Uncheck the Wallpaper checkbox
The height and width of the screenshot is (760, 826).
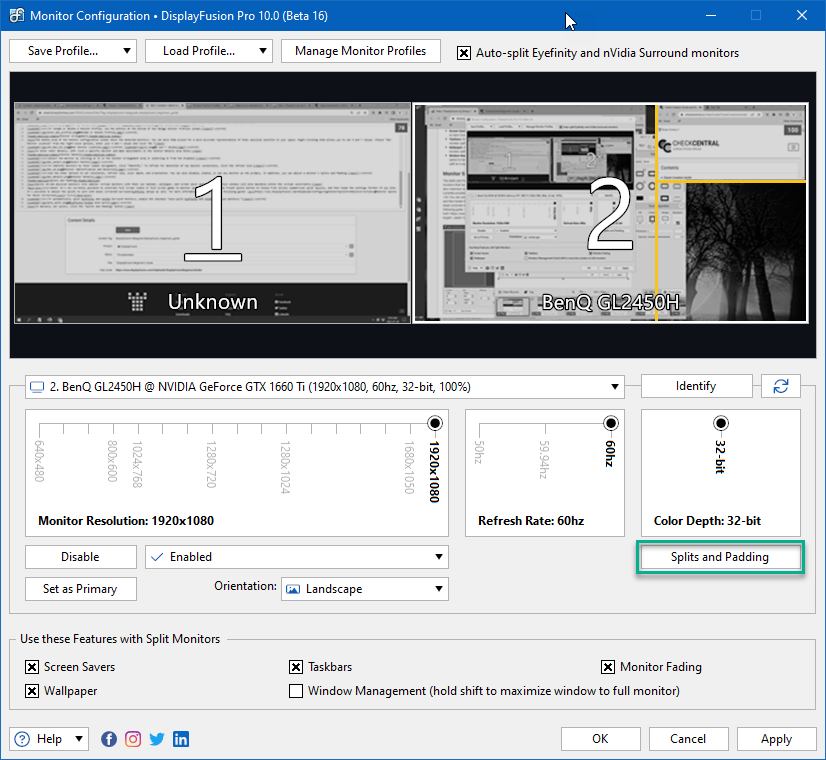(x=32, y=690)
